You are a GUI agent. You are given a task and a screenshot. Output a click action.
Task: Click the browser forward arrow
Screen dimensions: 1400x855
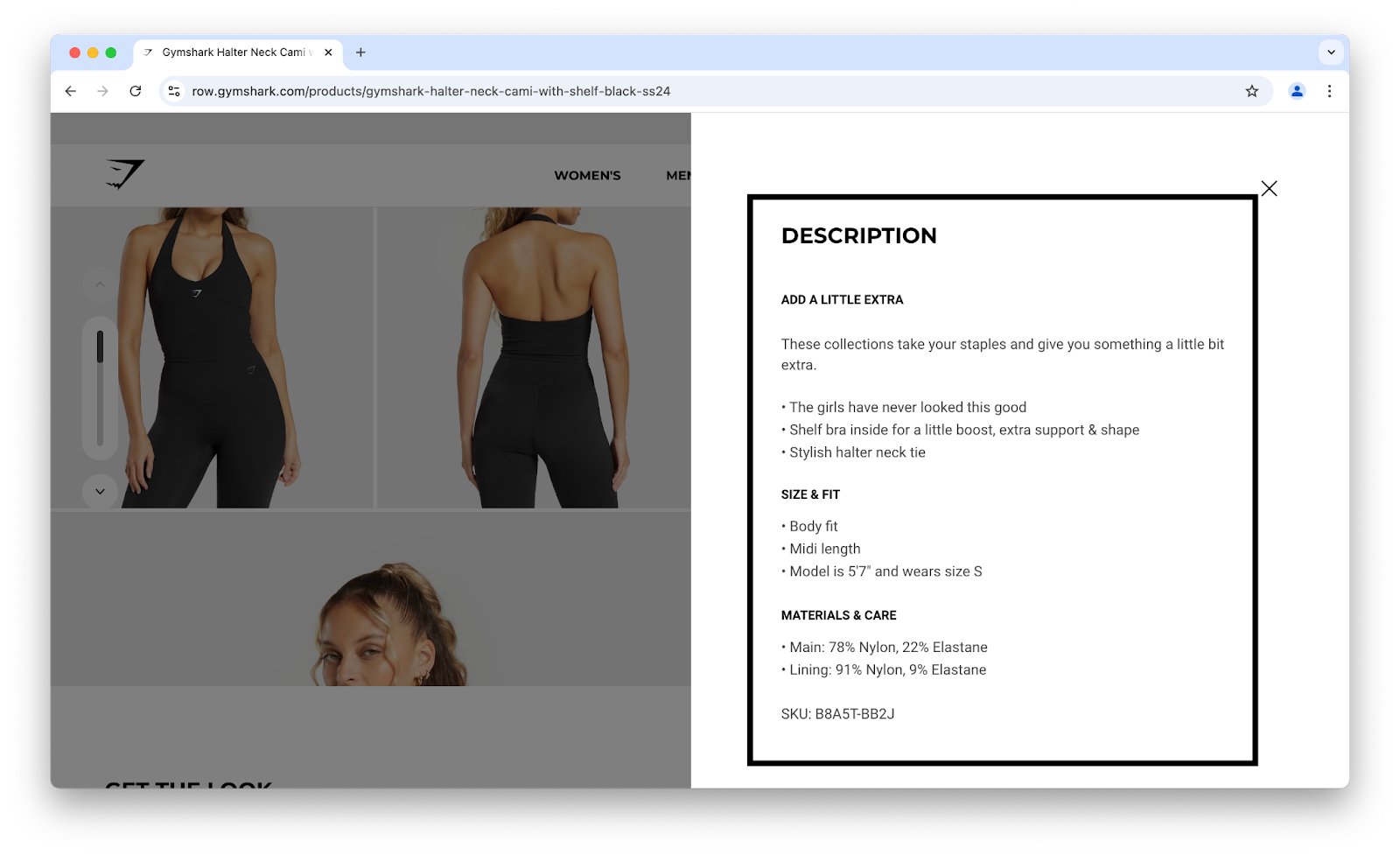(103, 91)
